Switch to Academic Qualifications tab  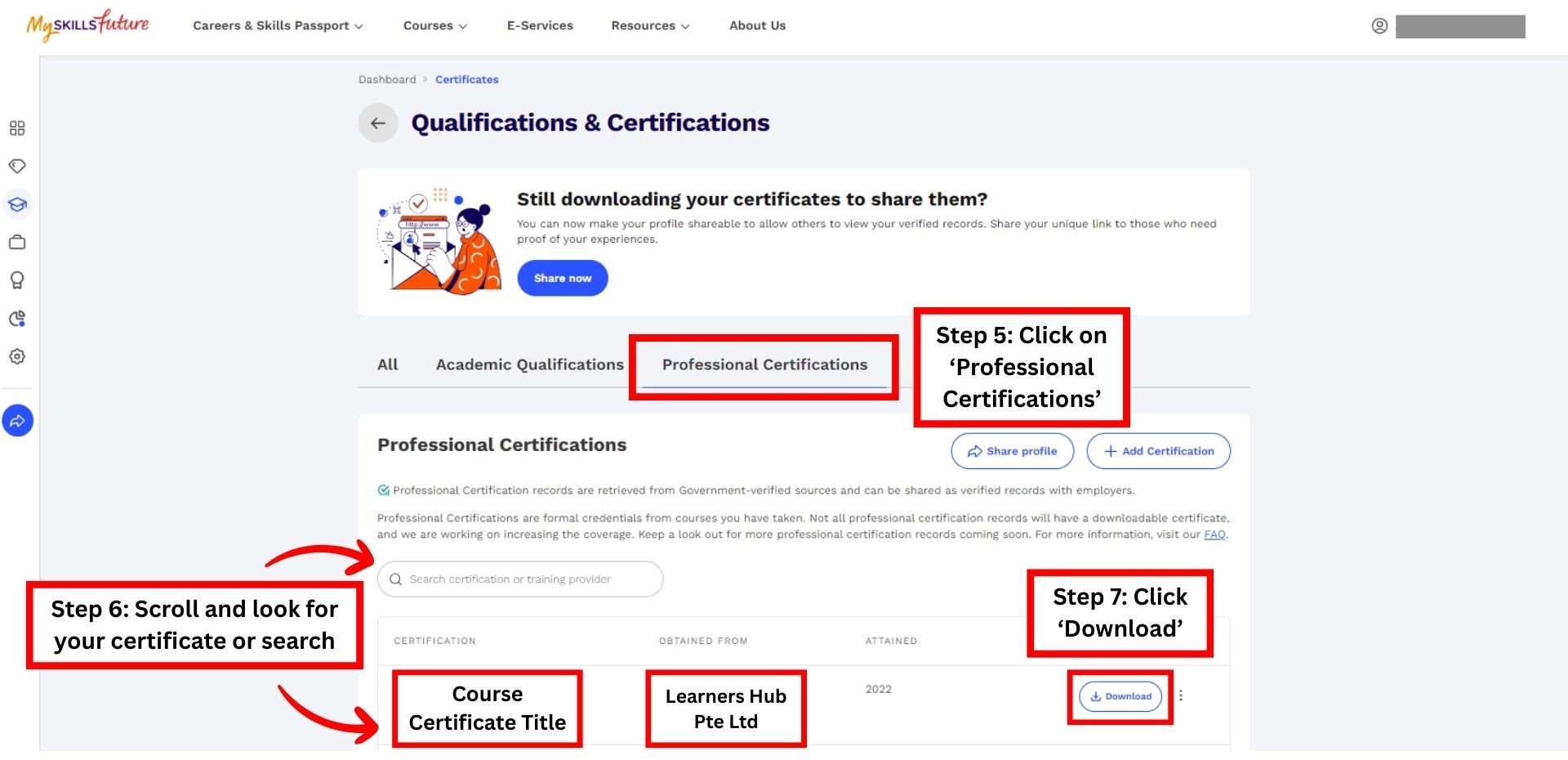click(529, 364)
